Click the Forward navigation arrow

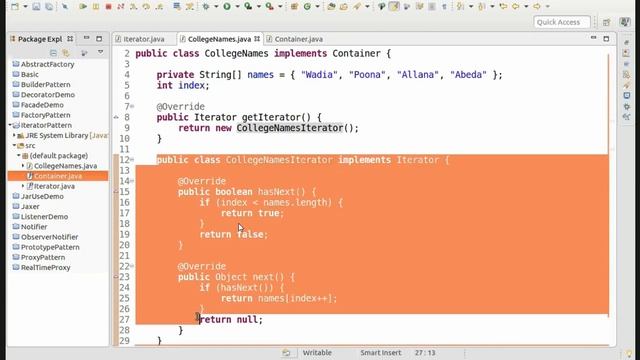[x=537, y=6]
